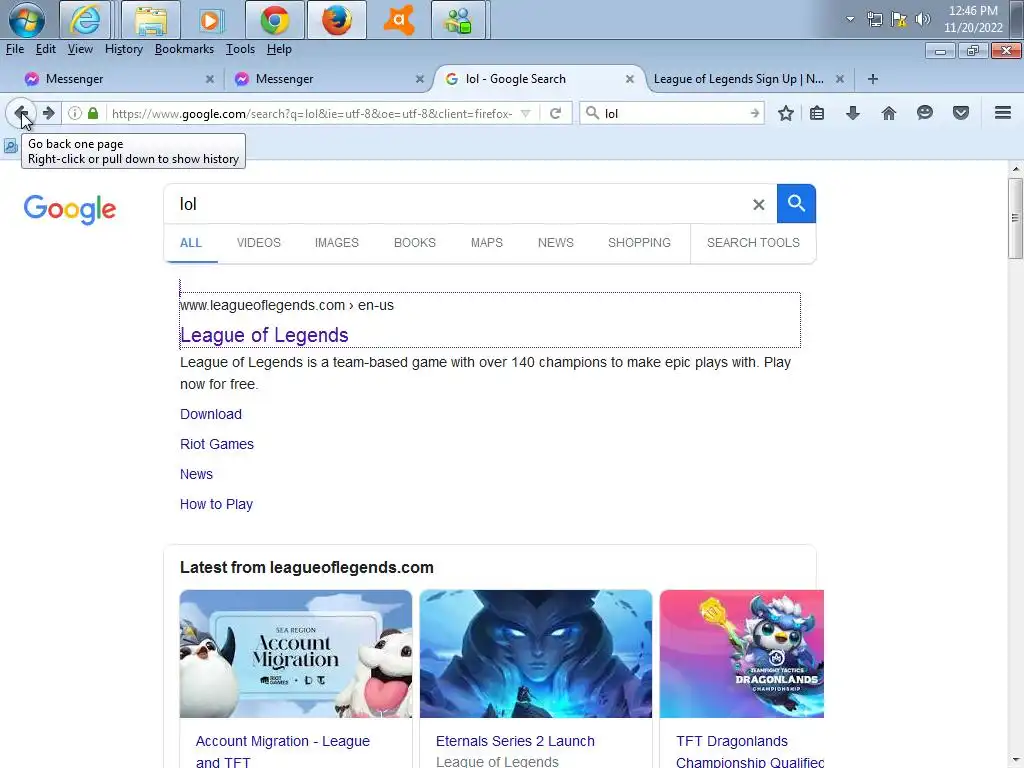The image size is (1024, 768).
Task: Close the first Messenger tab
Action: pyautogui.click(x=210, y=79)
